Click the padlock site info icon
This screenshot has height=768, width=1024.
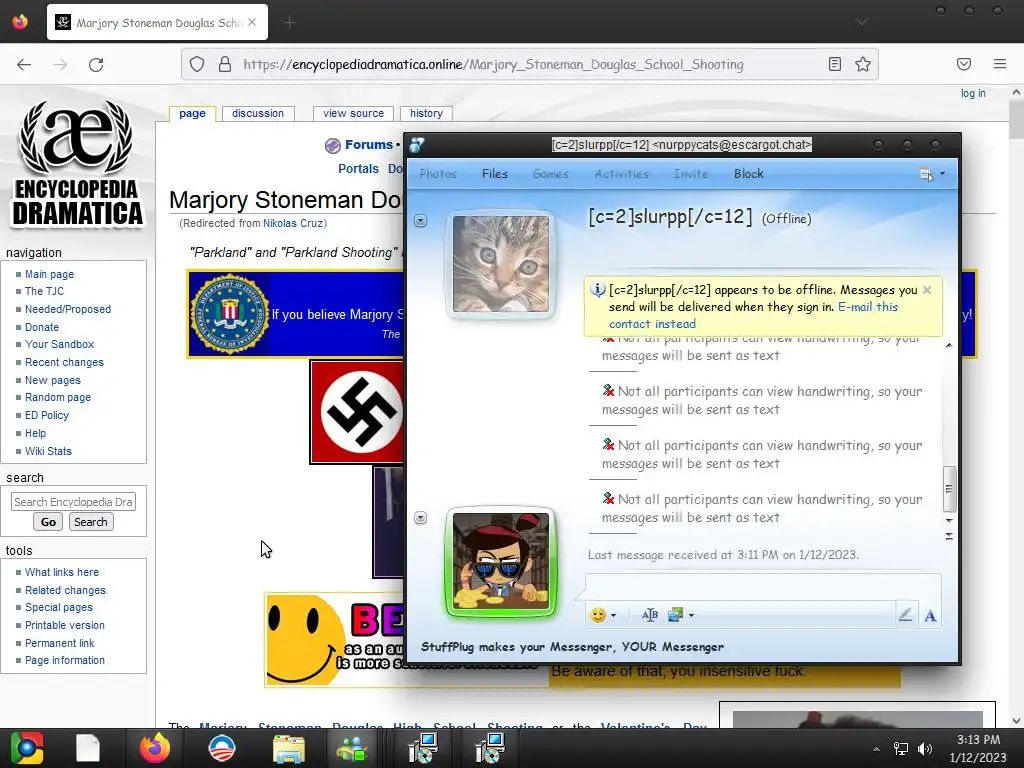pos(225,64)
